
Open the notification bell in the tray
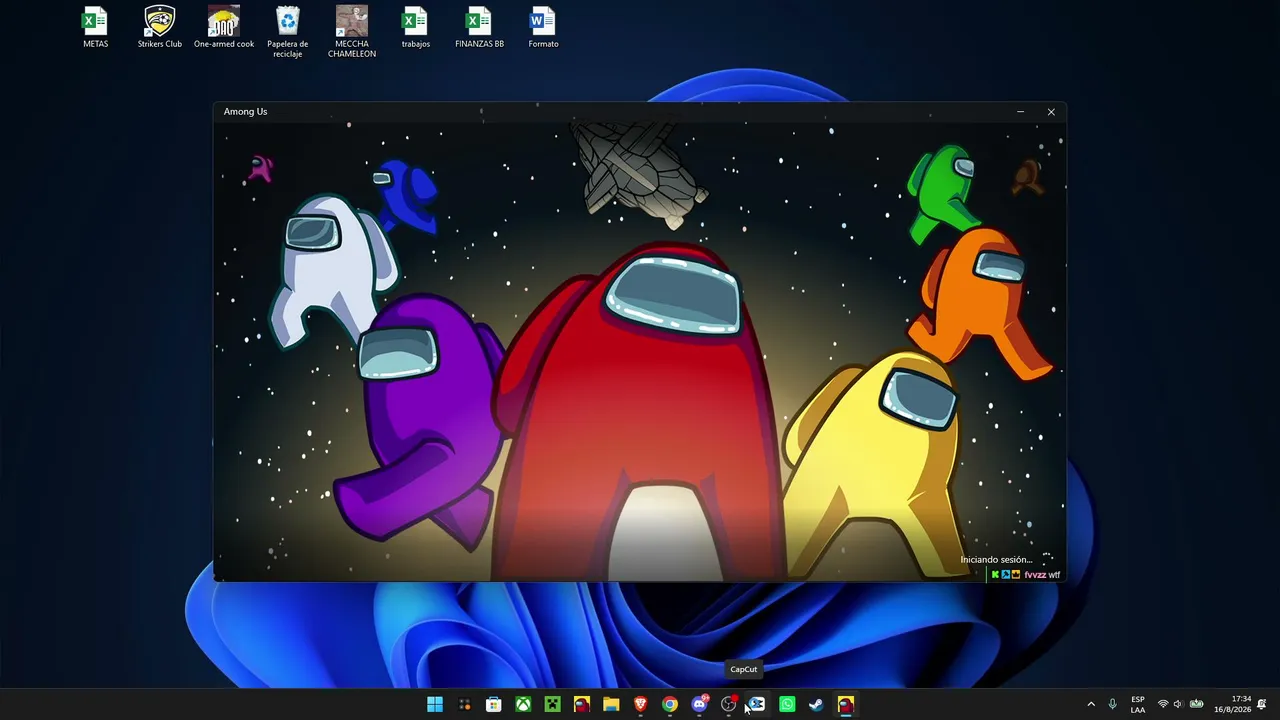[x=1262, y=704]
